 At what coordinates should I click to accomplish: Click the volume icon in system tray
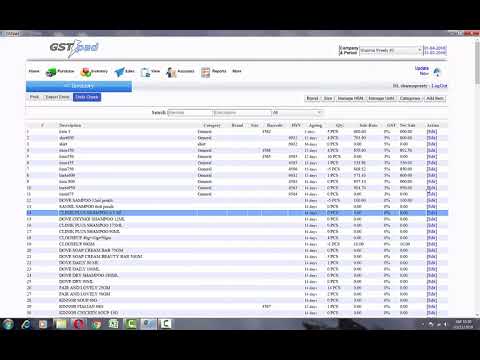[446, 324]
